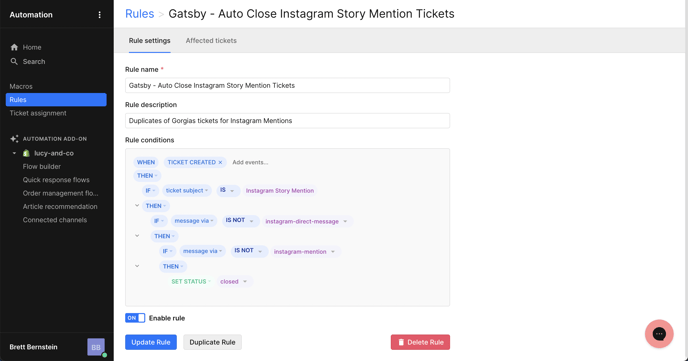Open Quick response flows
This screenshot has height=361, width=688.
click(56, 180)
